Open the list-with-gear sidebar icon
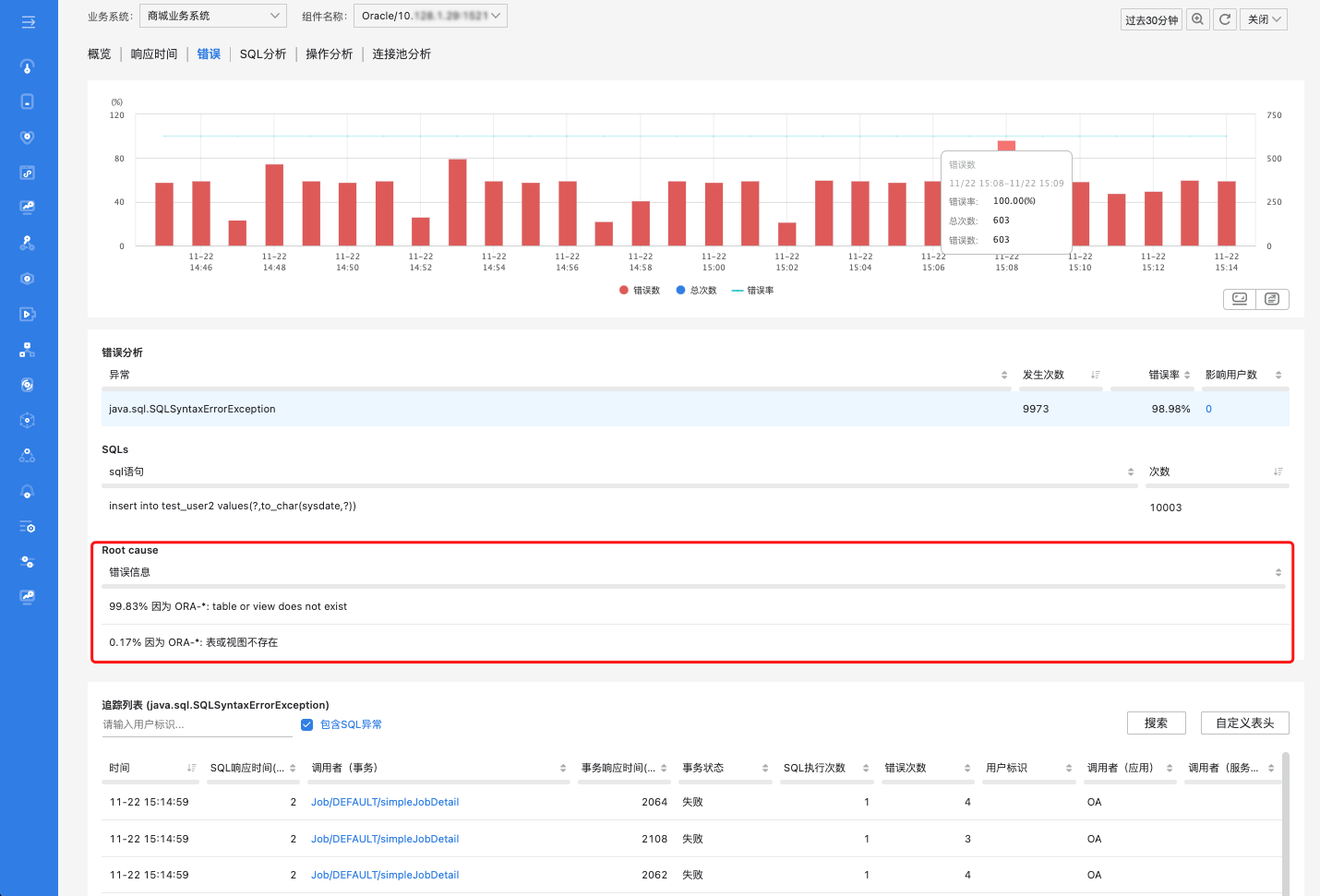This screenshot has width=1320, height=896. tap(28, 527)
